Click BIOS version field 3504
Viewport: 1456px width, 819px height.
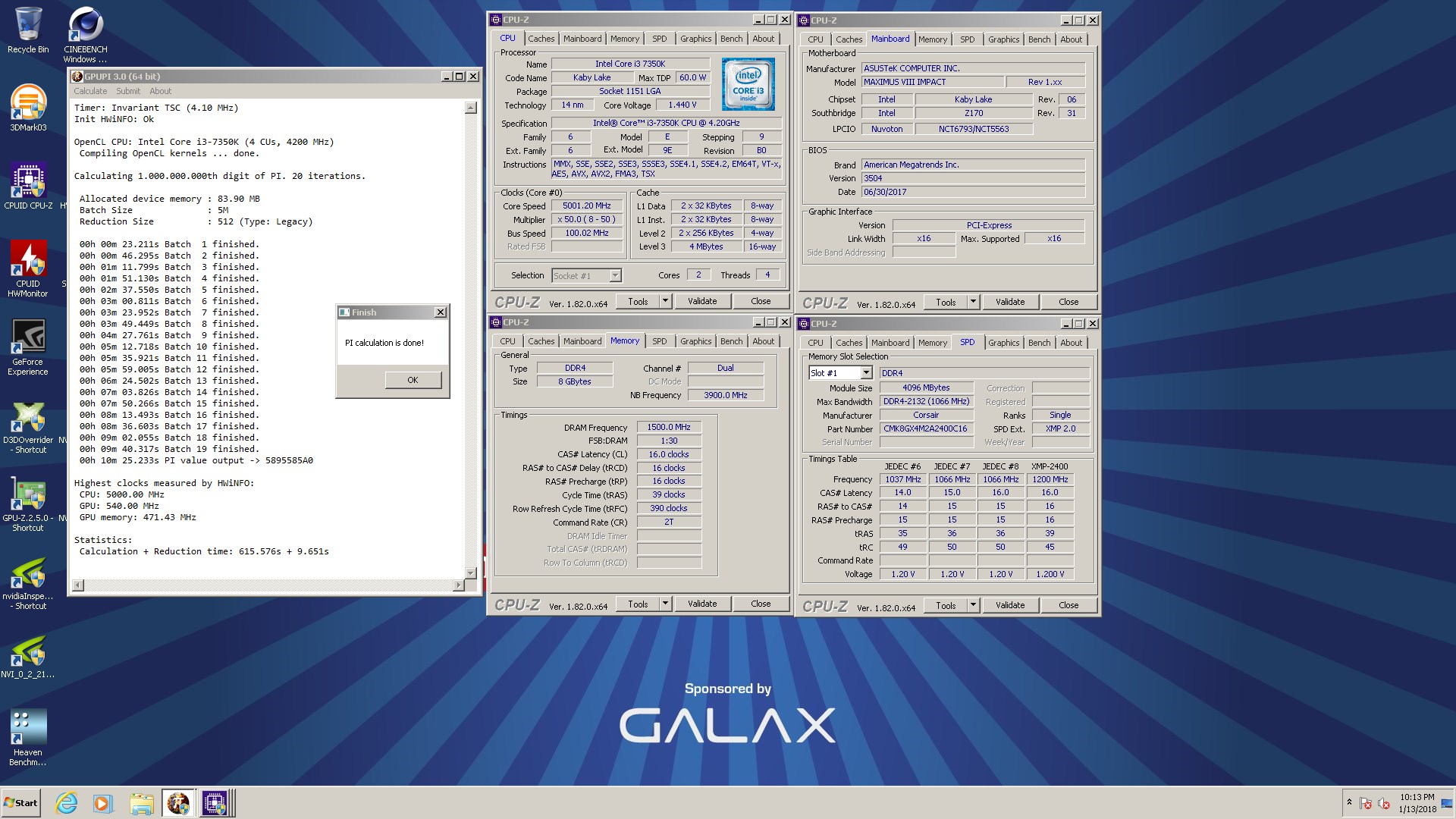[x=974, y=178]
